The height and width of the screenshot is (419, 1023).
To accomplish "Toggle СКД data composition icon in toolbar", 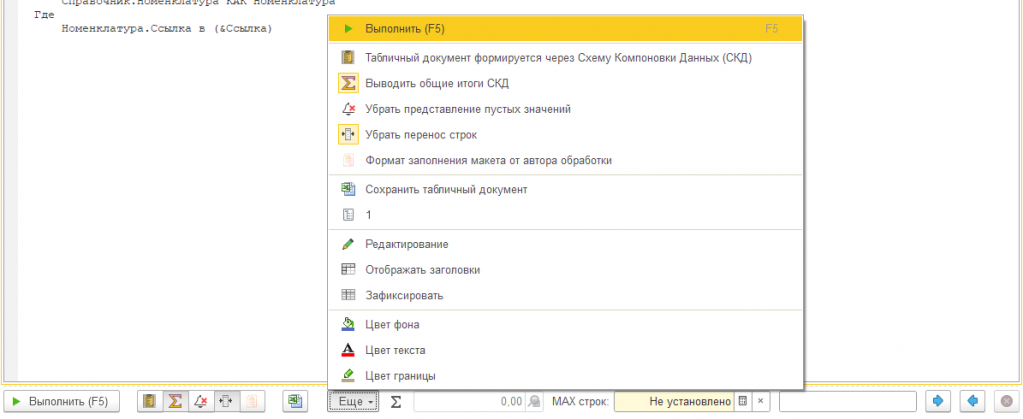I will [x=149, y=402].
